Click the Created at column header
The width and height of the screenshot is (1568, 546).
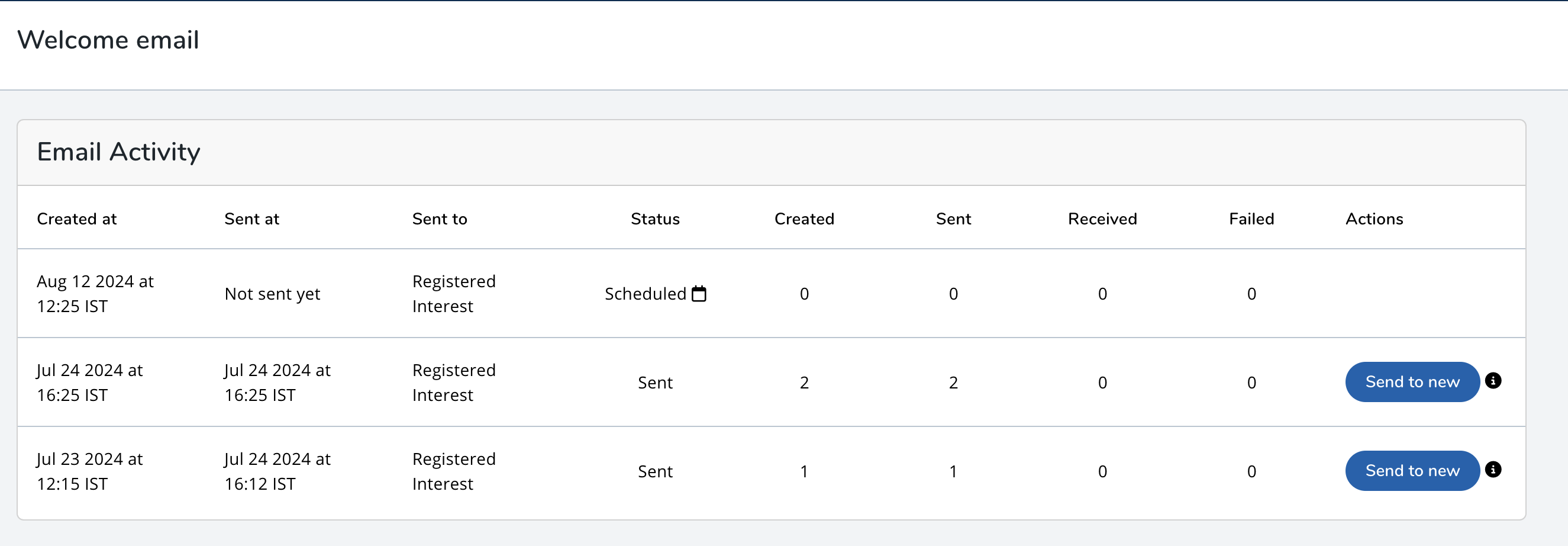click(x=77, y=219)
